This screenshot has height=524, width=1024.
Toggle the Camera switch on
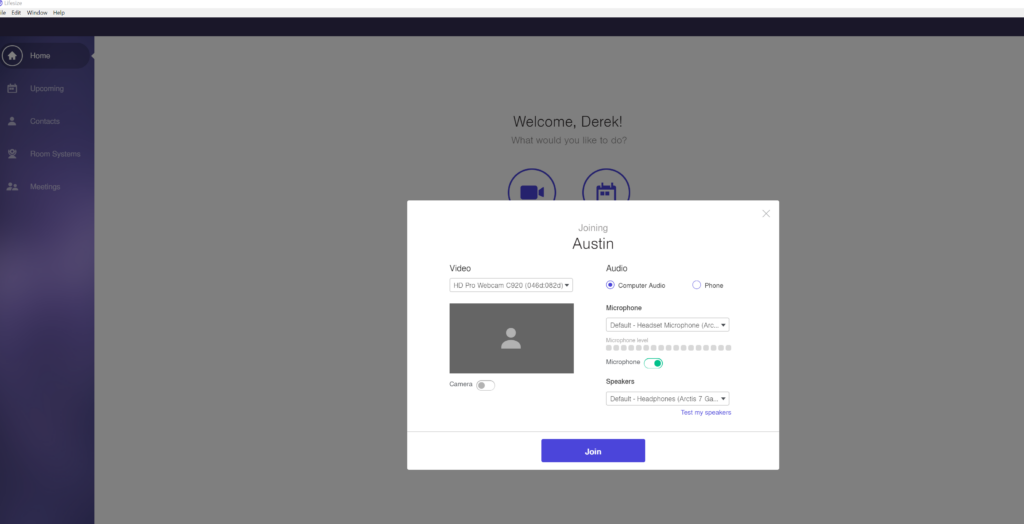point(485,385)
